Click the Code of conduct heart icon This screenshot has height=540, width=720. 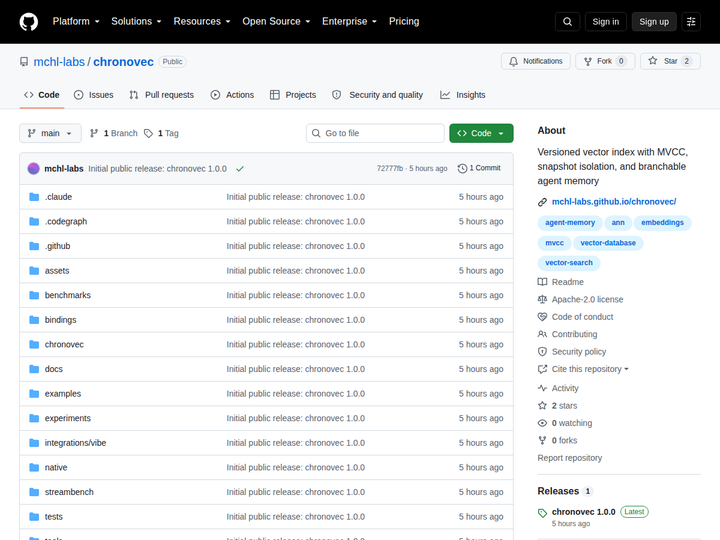[x=542, y=317]
